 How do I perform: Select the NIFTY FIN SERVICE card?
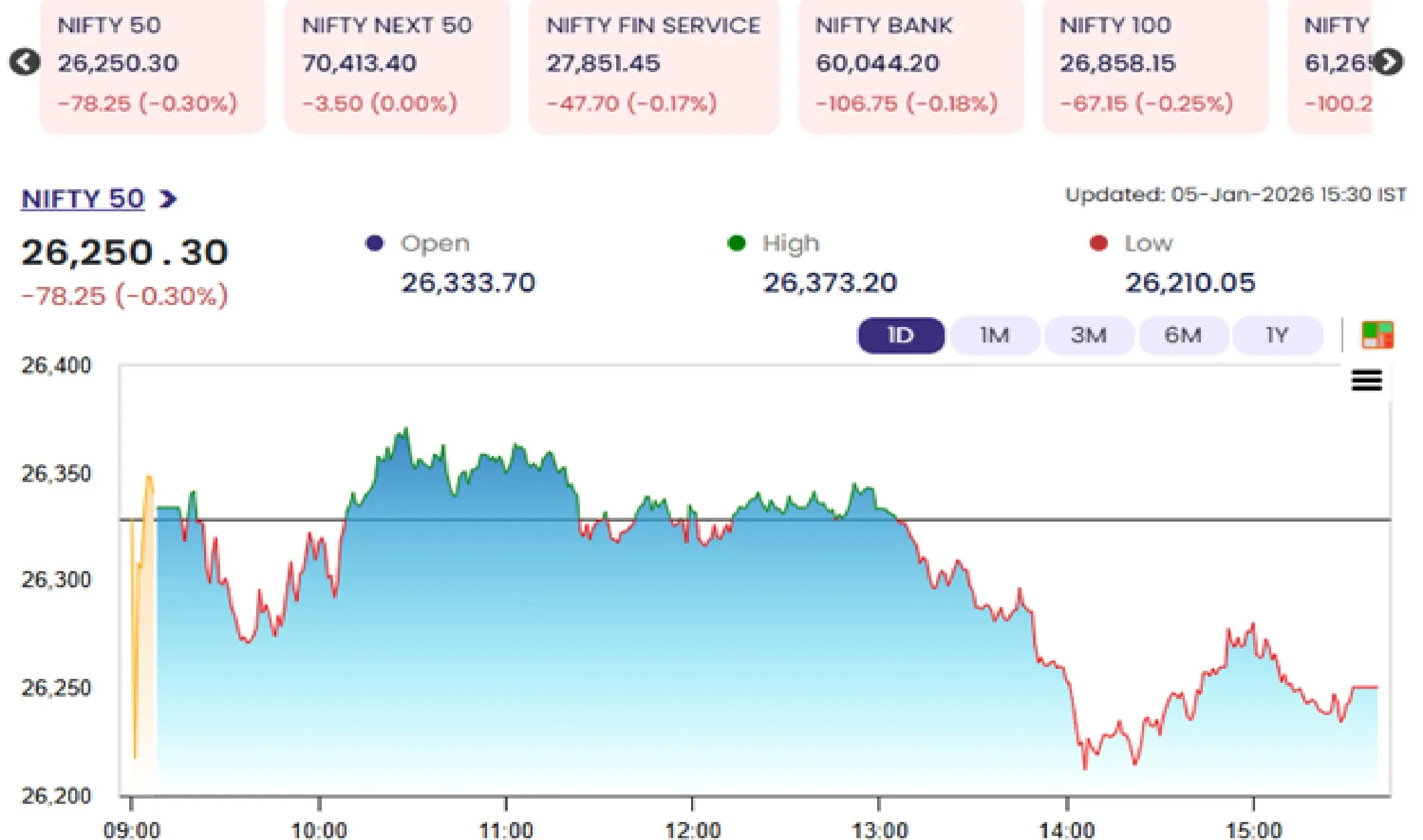coord(654,65)
